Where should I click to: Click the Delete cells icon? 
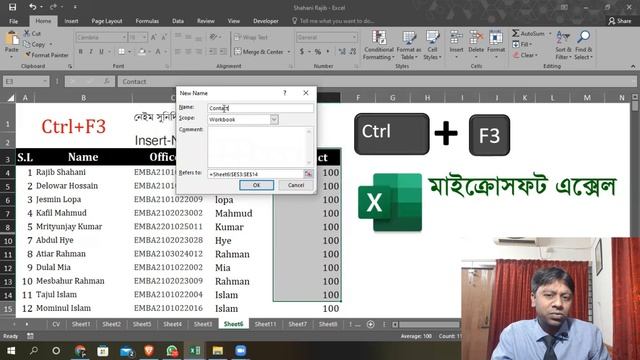pyautogui.click(x=476, y=38)
